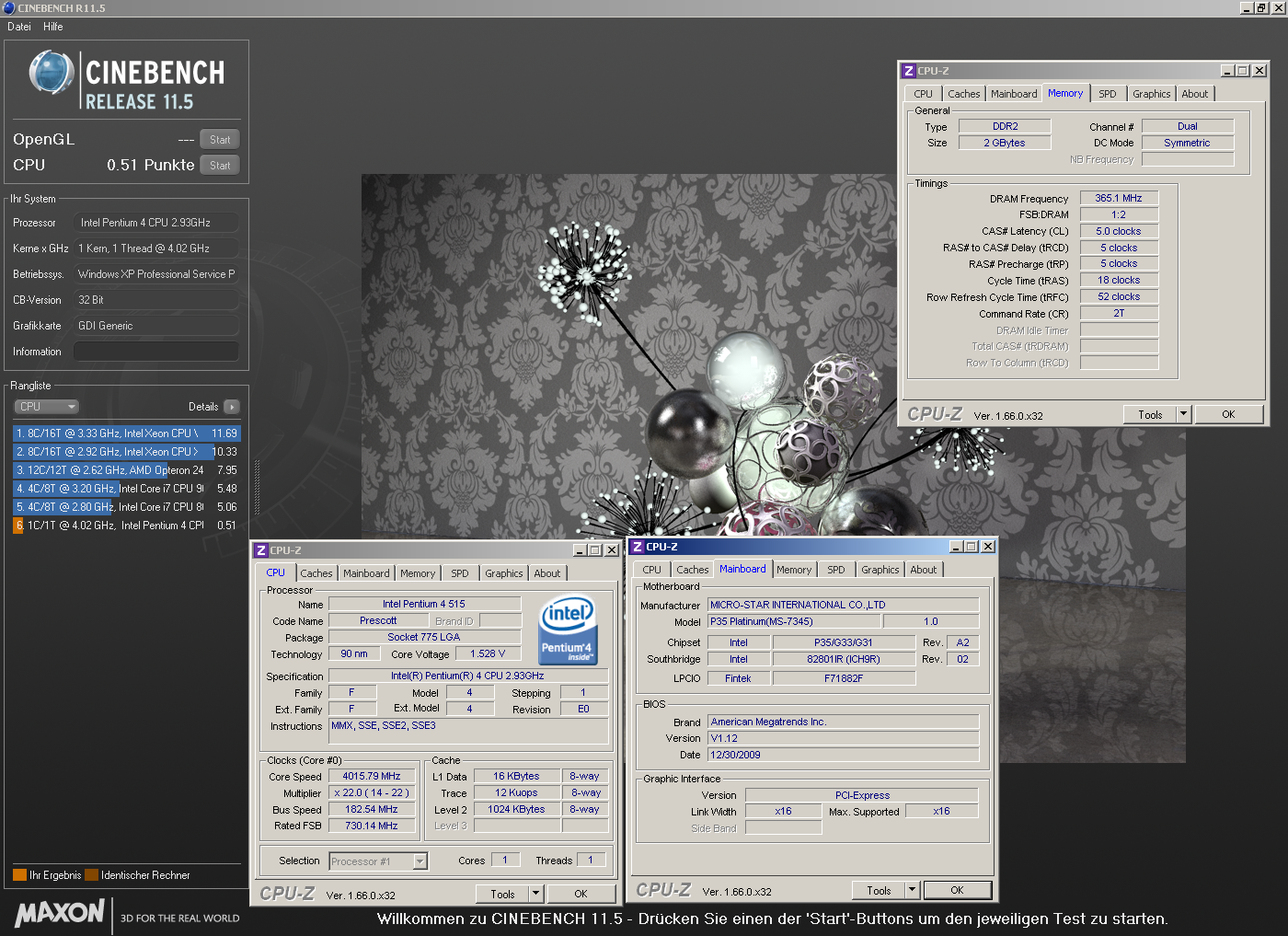The width and height of the screenshot is (1288, 936).
Task: Open Graphics tab in CPU tab CPU-Z window
Action: pyautogui.click(x=504, y=573)
